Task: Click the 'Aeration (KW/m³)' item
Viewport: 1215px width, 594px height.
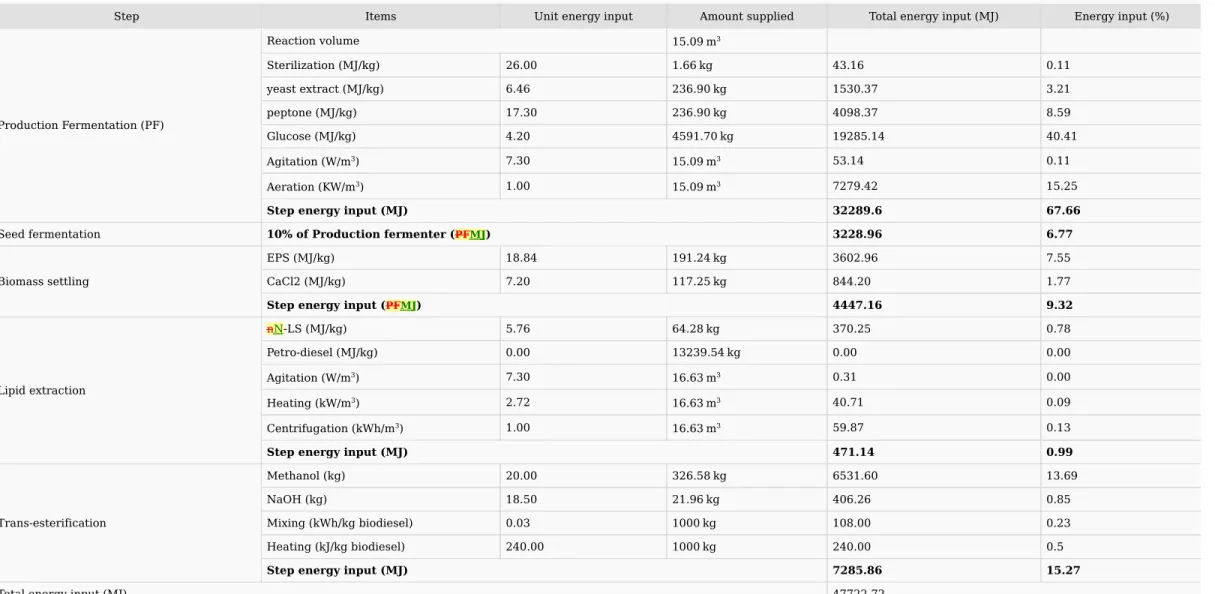Action: (315, 186)
